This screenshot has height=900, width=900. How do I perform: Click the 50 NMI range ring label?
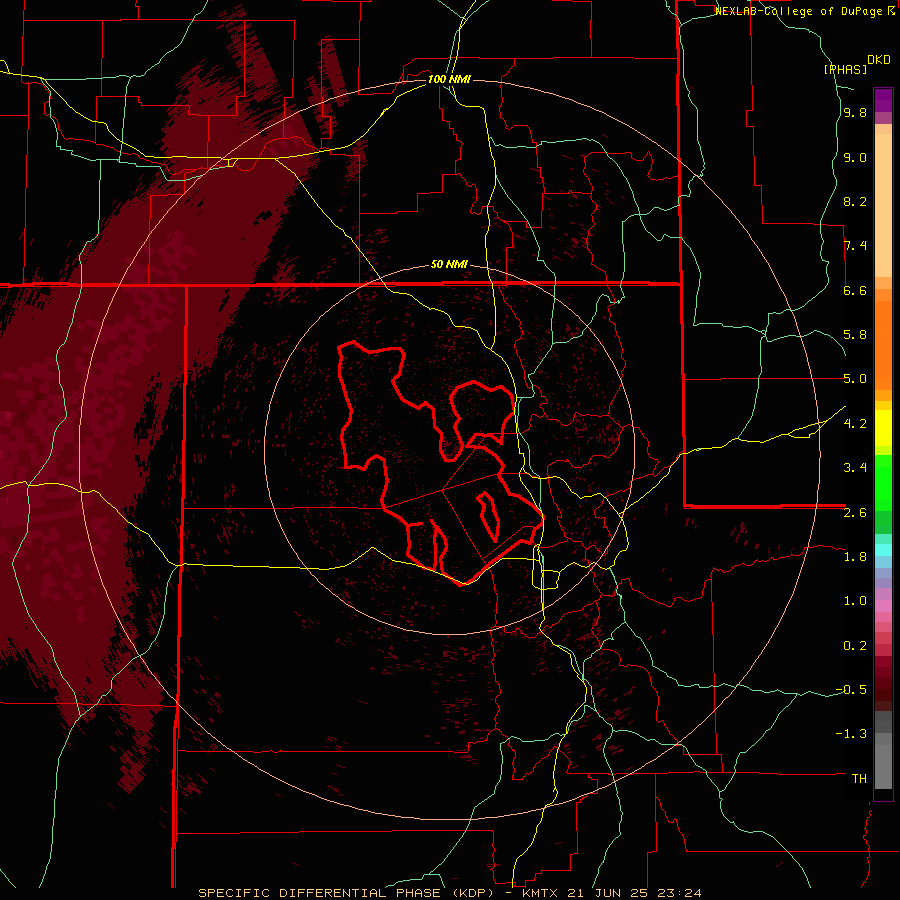pyautogui.click(x=449, y=264)
